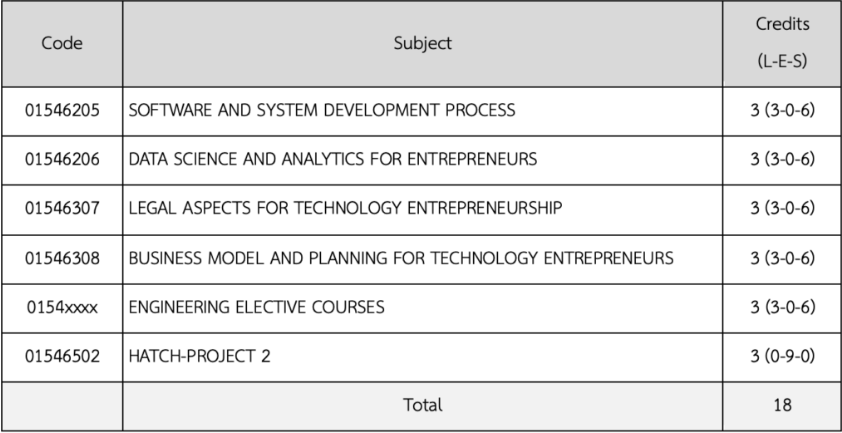The image size is (842, 433).
Task: Select course code 01546205
Action: [62, 111]
